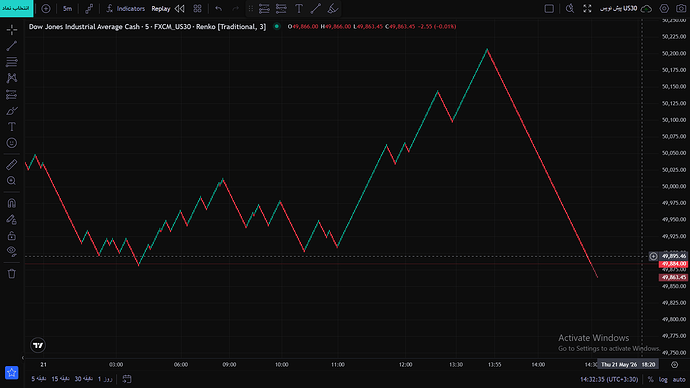Select the XABCD pattern tool

click(x=12, y=78)
